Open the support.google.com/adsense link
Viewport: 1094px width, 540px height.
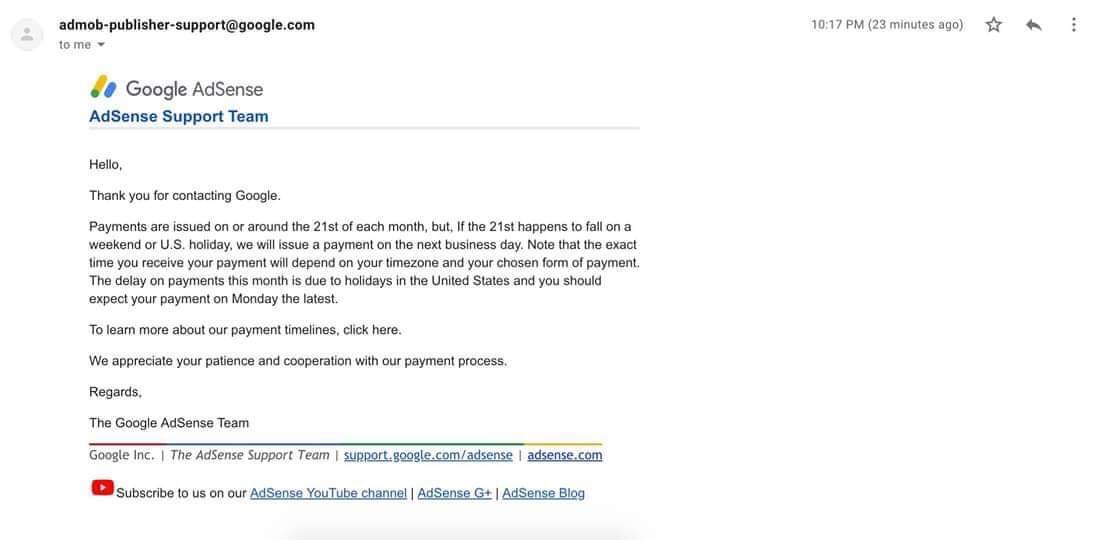tap(428, 456)
